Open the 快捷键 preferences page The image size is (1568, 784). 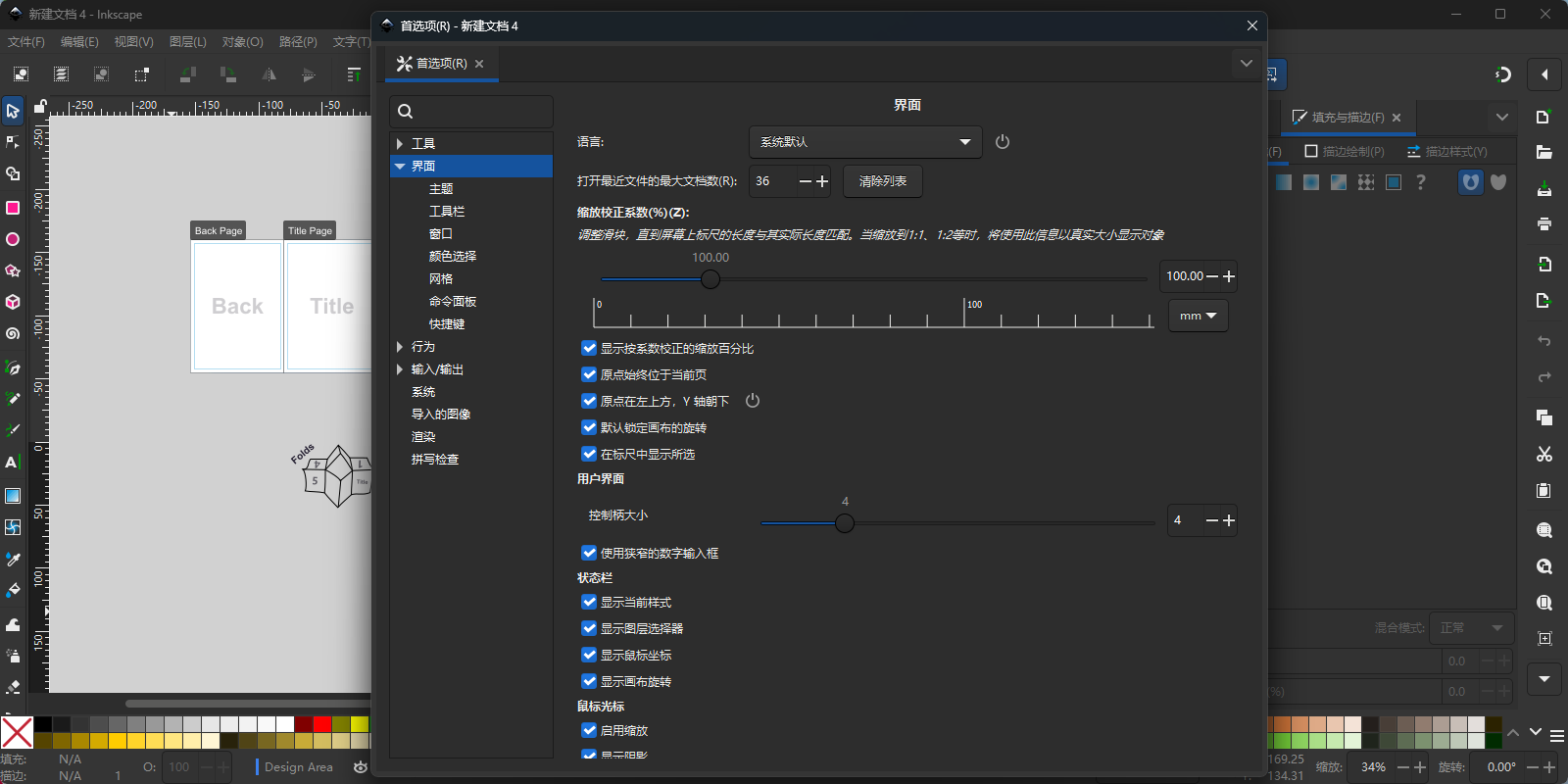coord(447,324)
